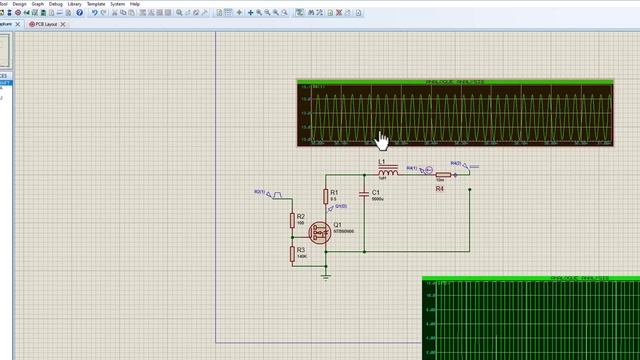
Task: Click the 3D Visualizer toolbar icon
Action: pos(27,13)
